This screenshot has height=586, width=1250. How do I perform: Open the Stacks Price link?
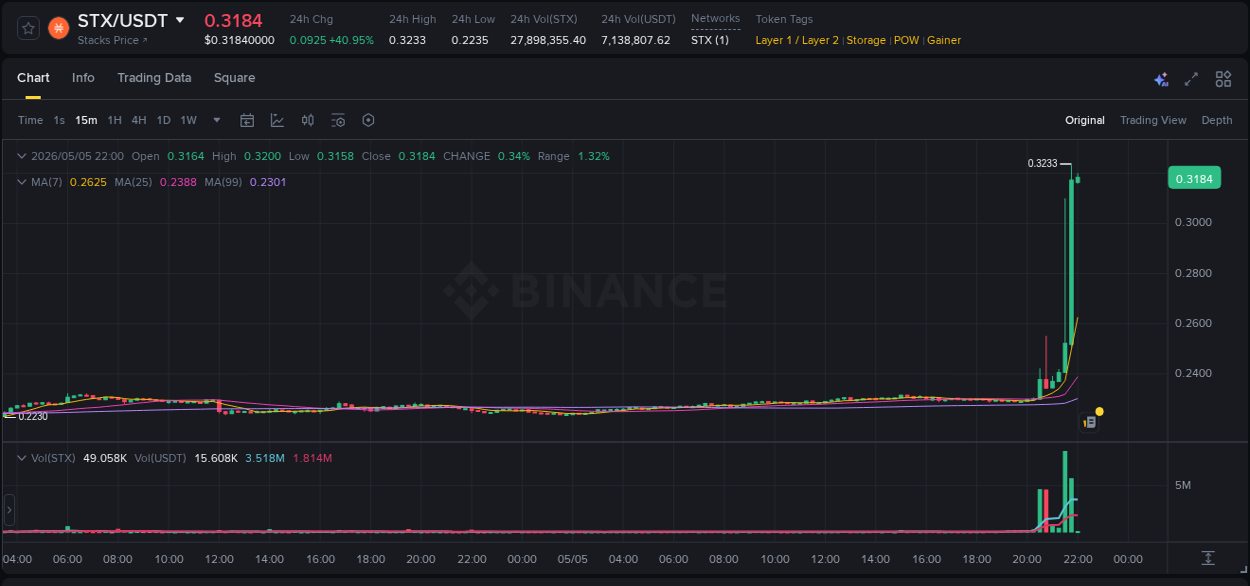coord(113,40)
